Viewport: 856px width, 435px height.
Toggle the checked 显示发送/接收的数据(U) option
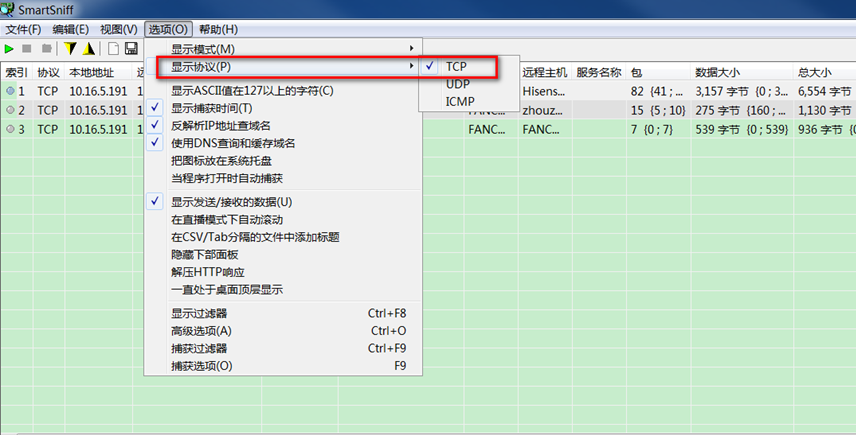[x=283, y=202]
